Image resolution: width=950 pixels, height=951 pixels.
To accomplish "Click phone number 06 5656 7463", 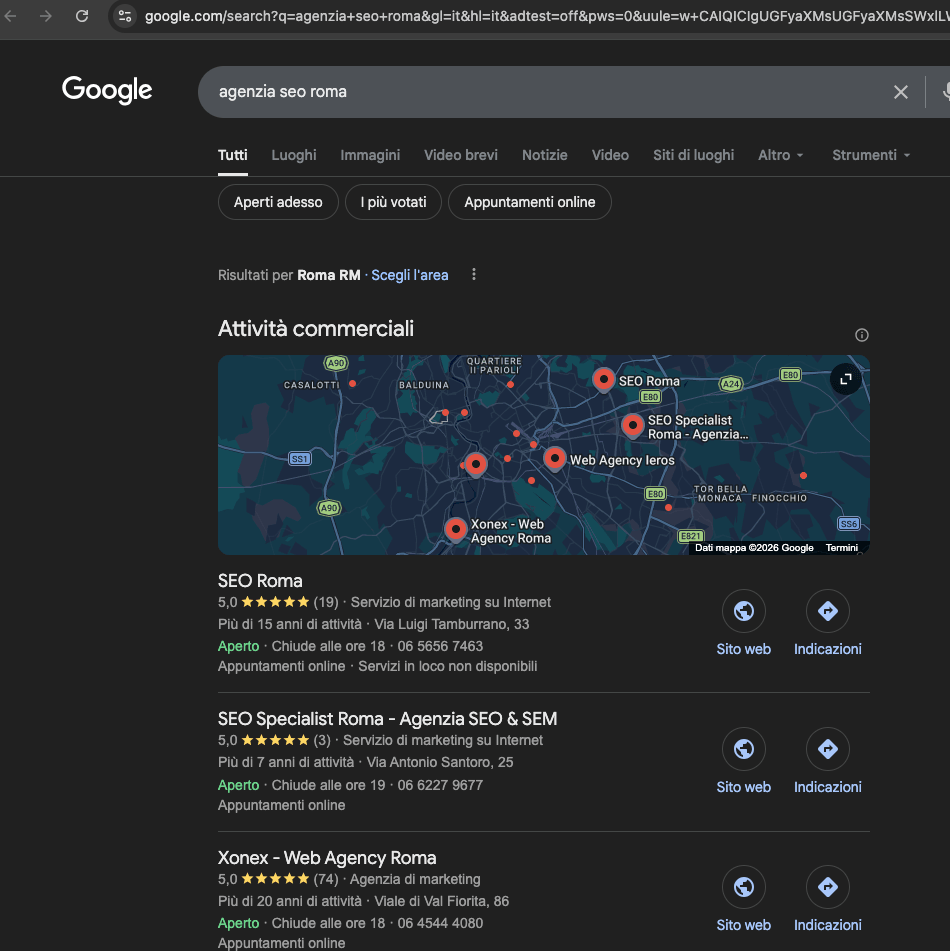I will tap(440, 646).
